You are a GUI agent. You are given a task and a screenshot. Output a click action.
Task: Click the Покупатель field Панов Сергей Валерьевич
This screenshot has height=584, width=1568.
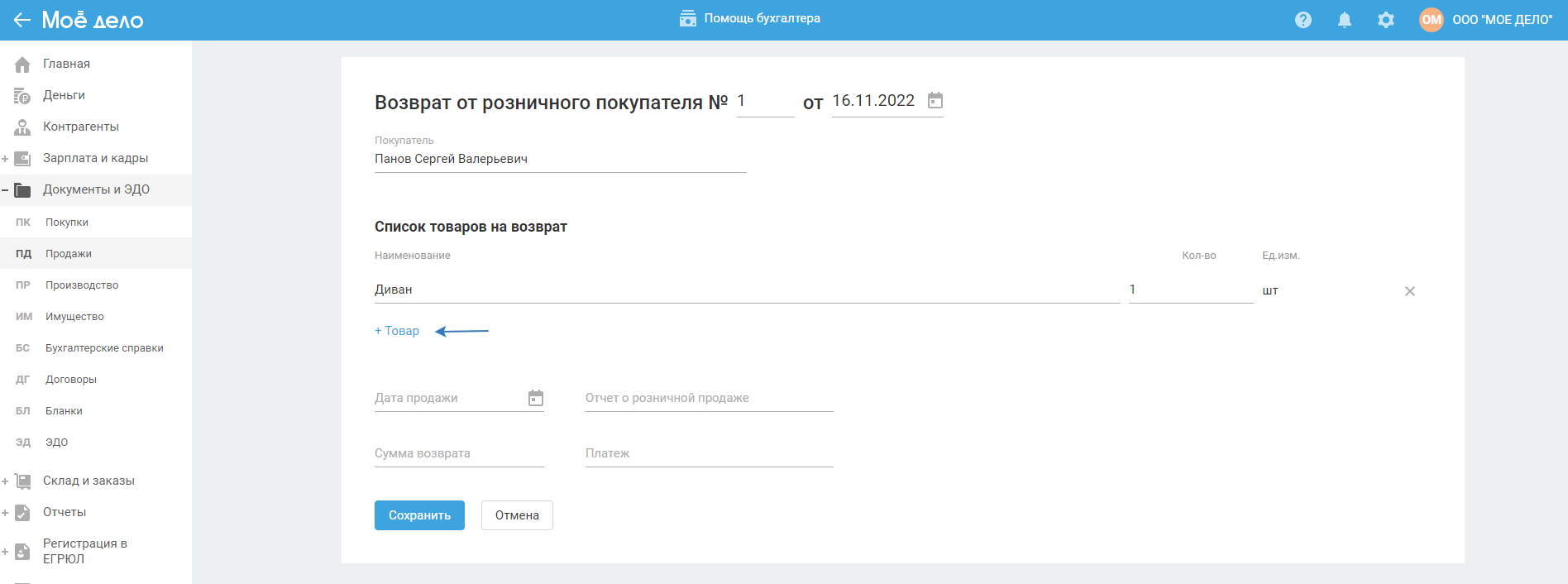560,159
